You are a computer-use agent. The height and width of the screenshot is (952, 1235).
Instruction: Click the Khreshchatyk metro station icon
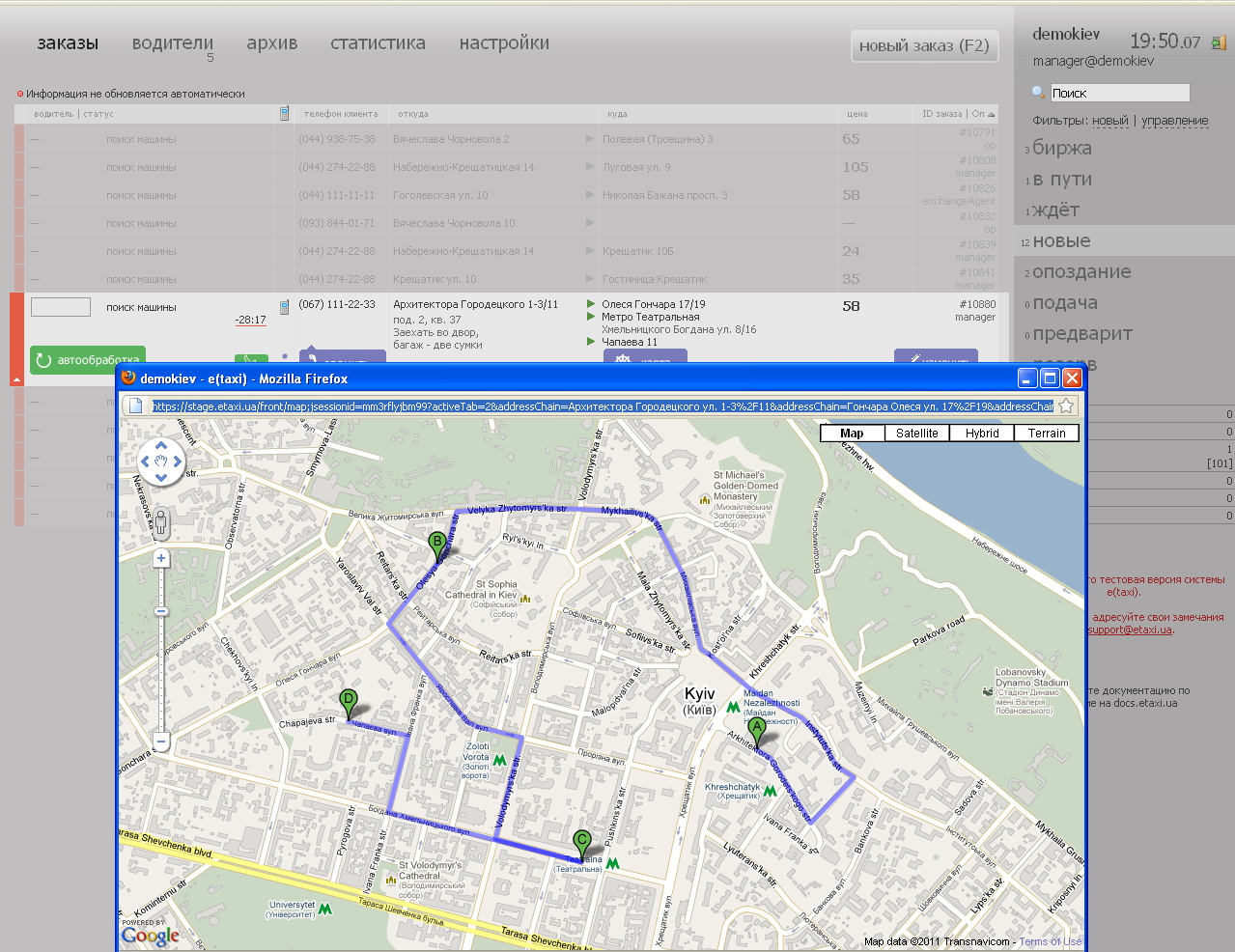pyautogui.click(x=770, y=791)
